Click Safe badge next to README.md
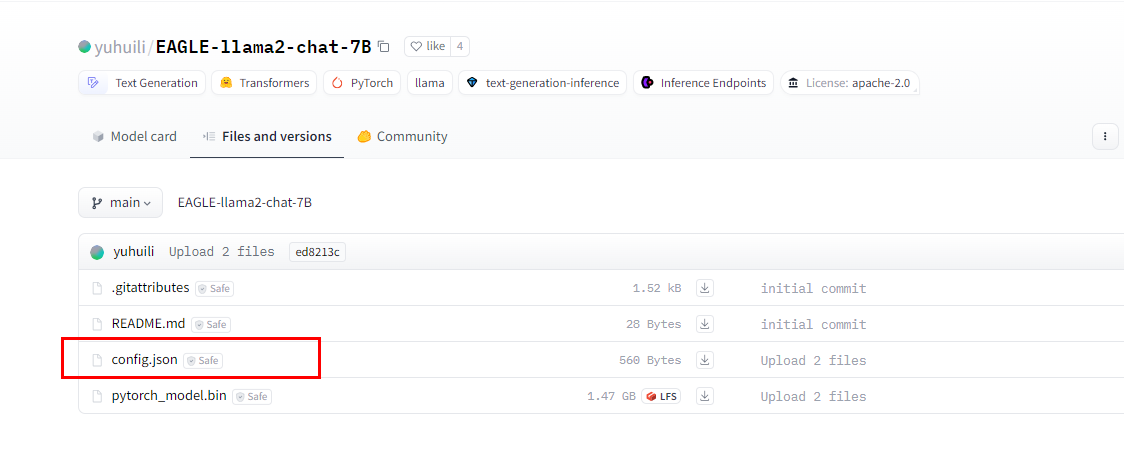Viewport: 1124px width, 453px height. point(210,325)
